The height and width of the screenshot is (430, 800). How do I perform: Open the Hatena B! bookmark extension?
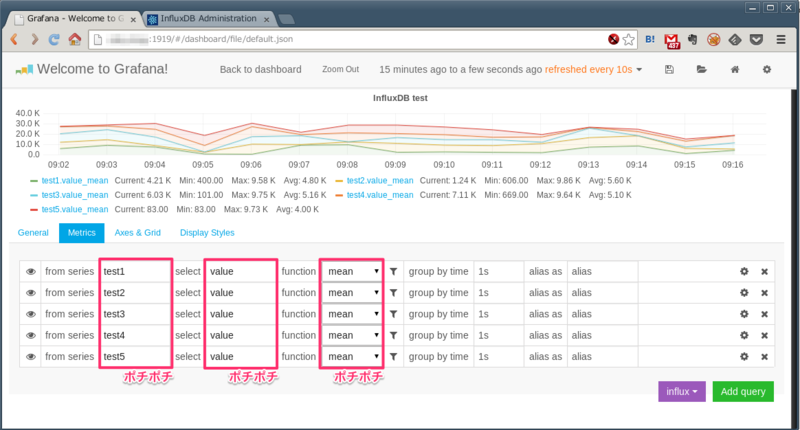point(650,39)
